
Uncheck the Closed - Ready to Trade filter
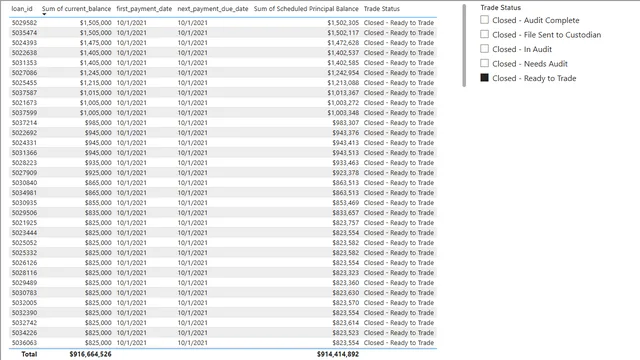484,78
